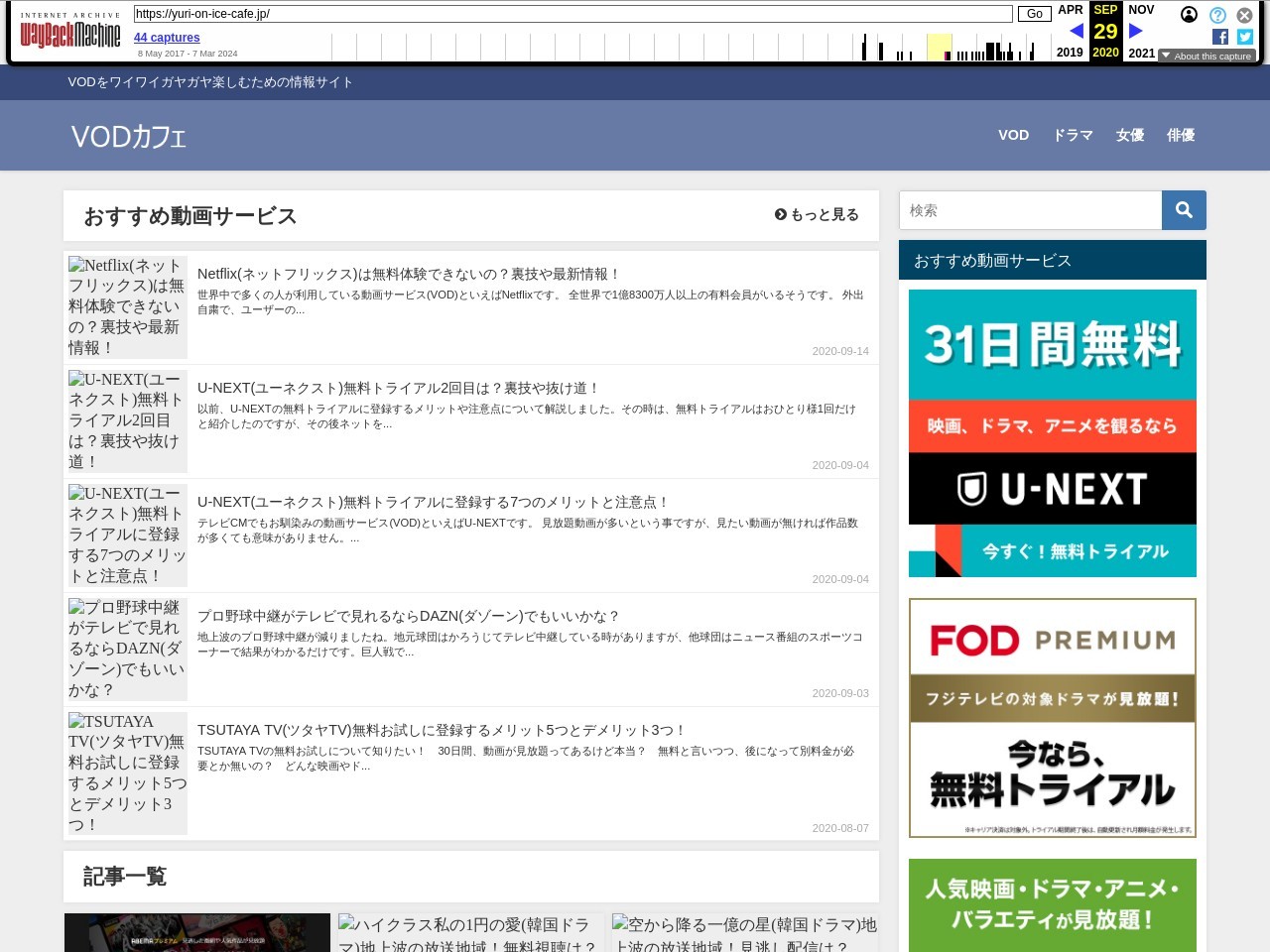Go to previous capture with left arrow
Screen dimensions: 1270x952
[1077, 31]
